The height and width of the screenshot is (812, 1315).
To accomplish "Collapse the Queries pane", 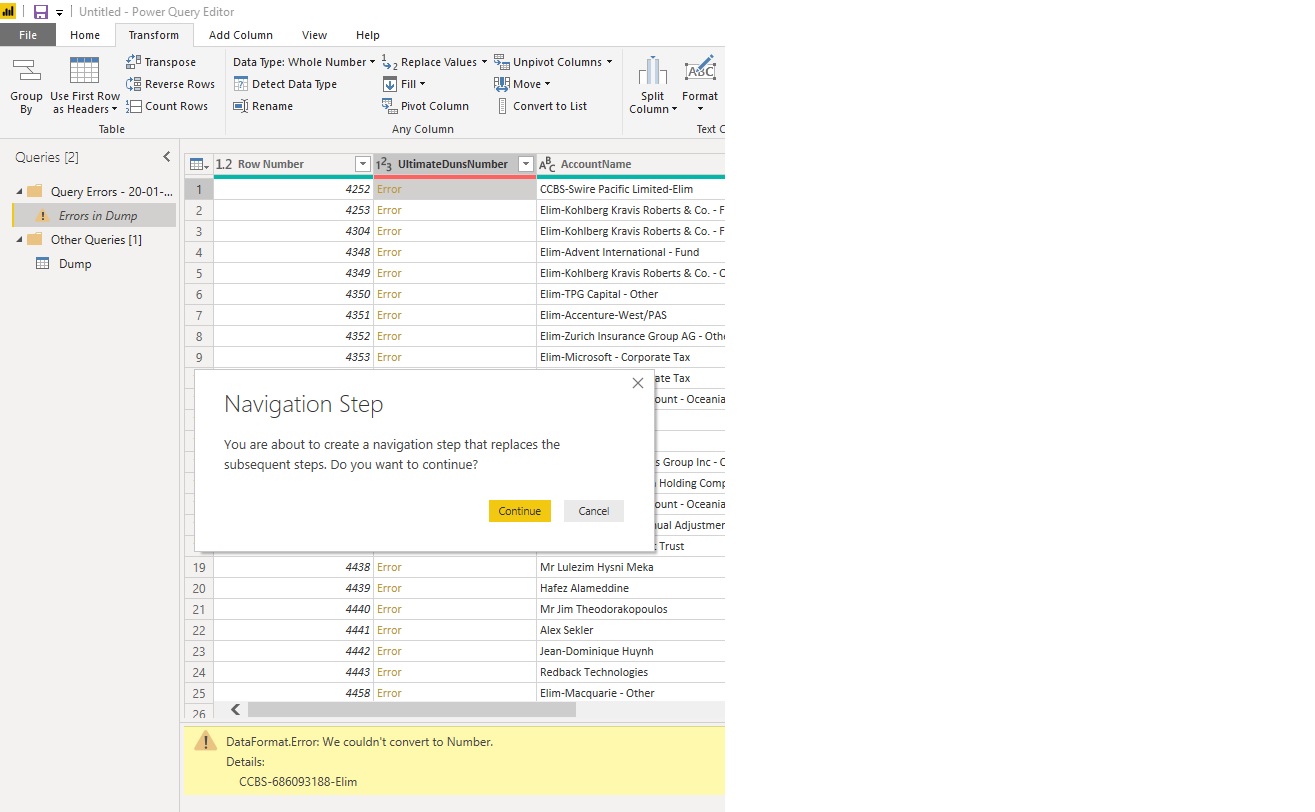I will tap(167, 157).
